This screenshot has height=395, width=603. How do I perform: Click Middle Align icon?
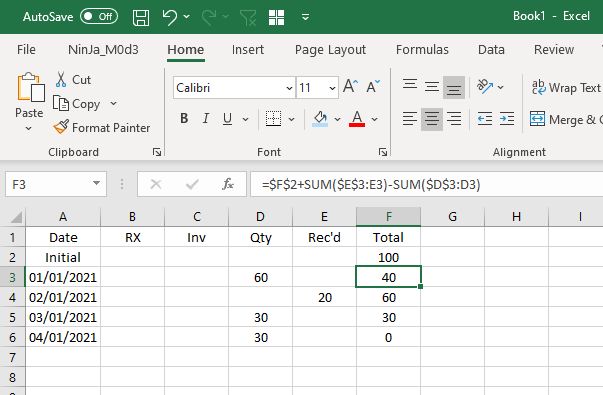click(432, 87)
